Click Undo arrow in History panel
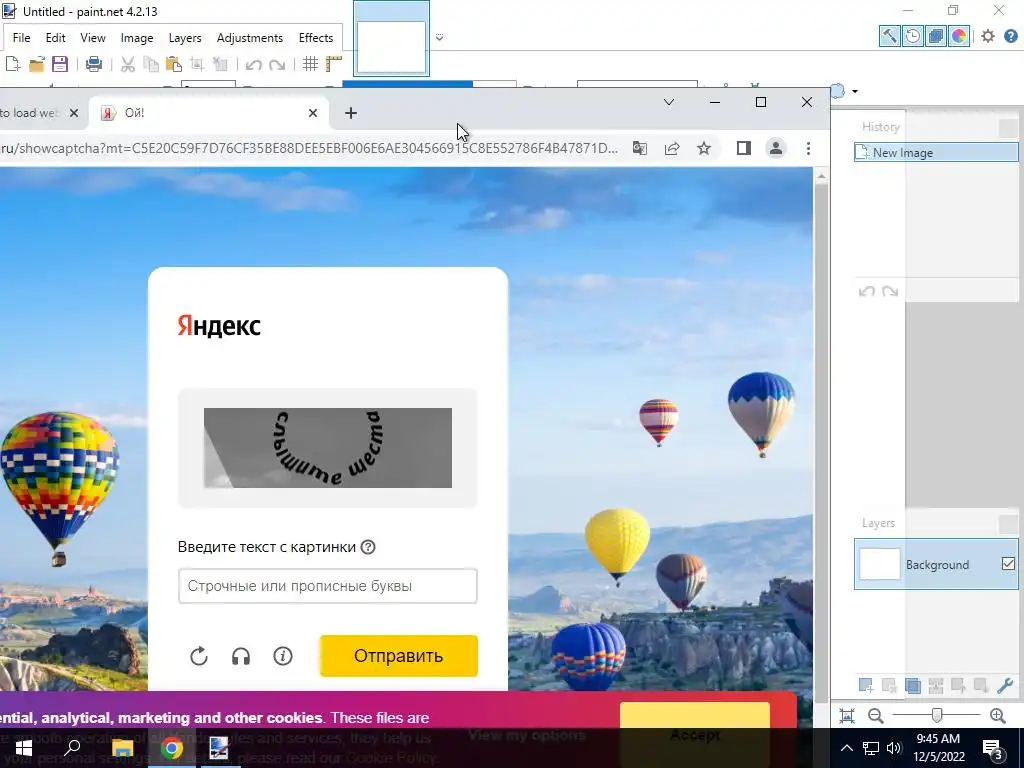Image resolution: width=1024 pixels, height=768 pixels. click(867, 291)
